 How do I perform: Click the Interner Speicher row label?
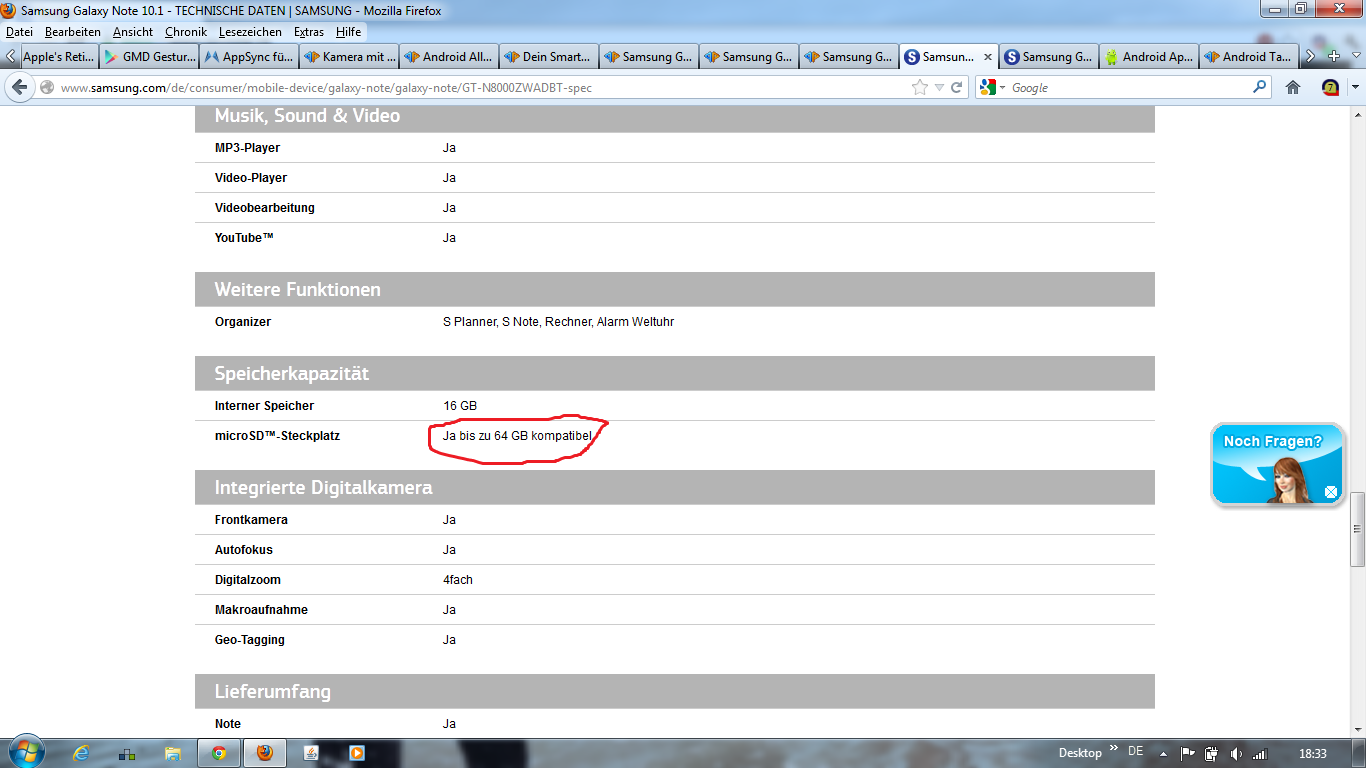(x=264, y=406)
